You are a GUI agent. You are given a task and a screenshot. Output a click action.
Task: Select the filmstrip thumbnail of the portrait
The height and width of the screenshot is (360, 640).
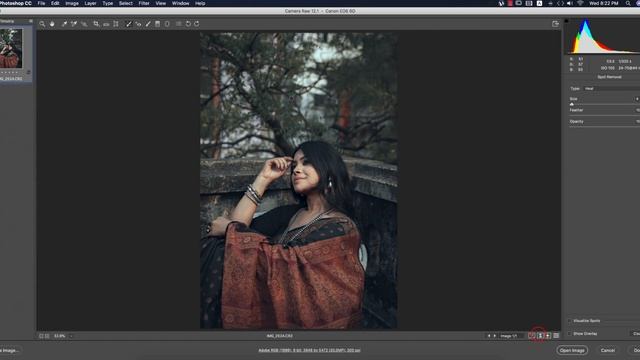(x=11, y=49)
